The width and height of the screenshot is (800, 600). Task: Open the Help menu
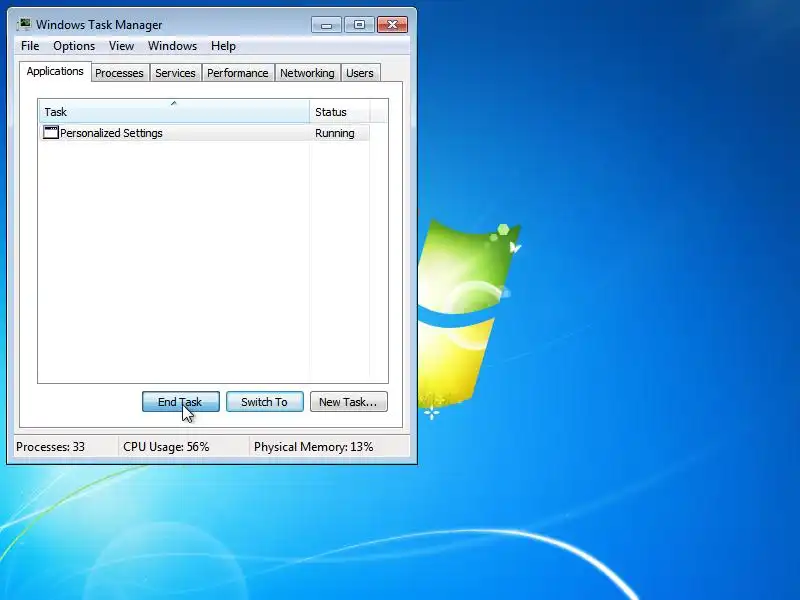coord(223,46)
